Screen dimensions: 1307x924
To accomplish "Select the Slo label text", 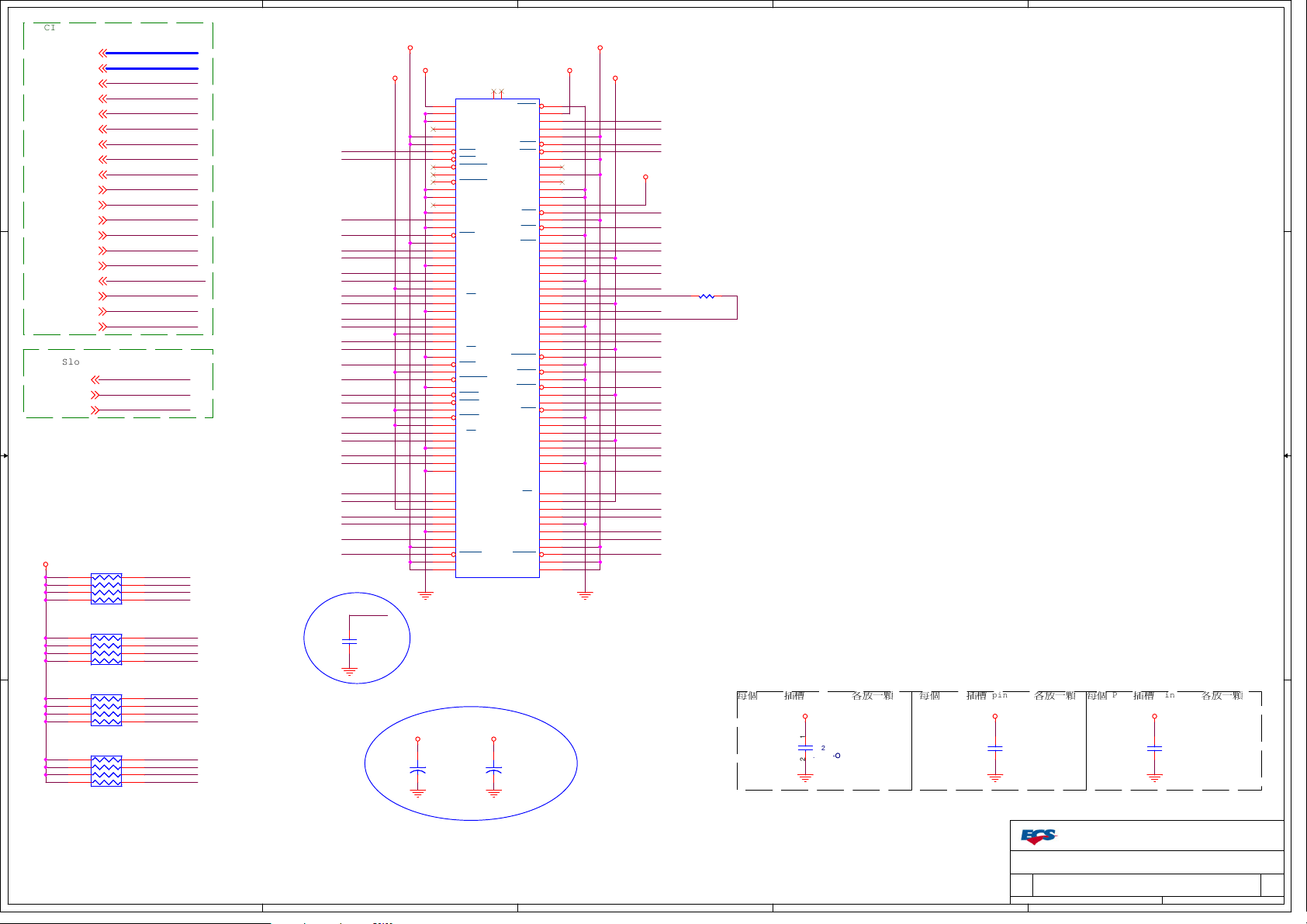I will (x=71, y=362).
